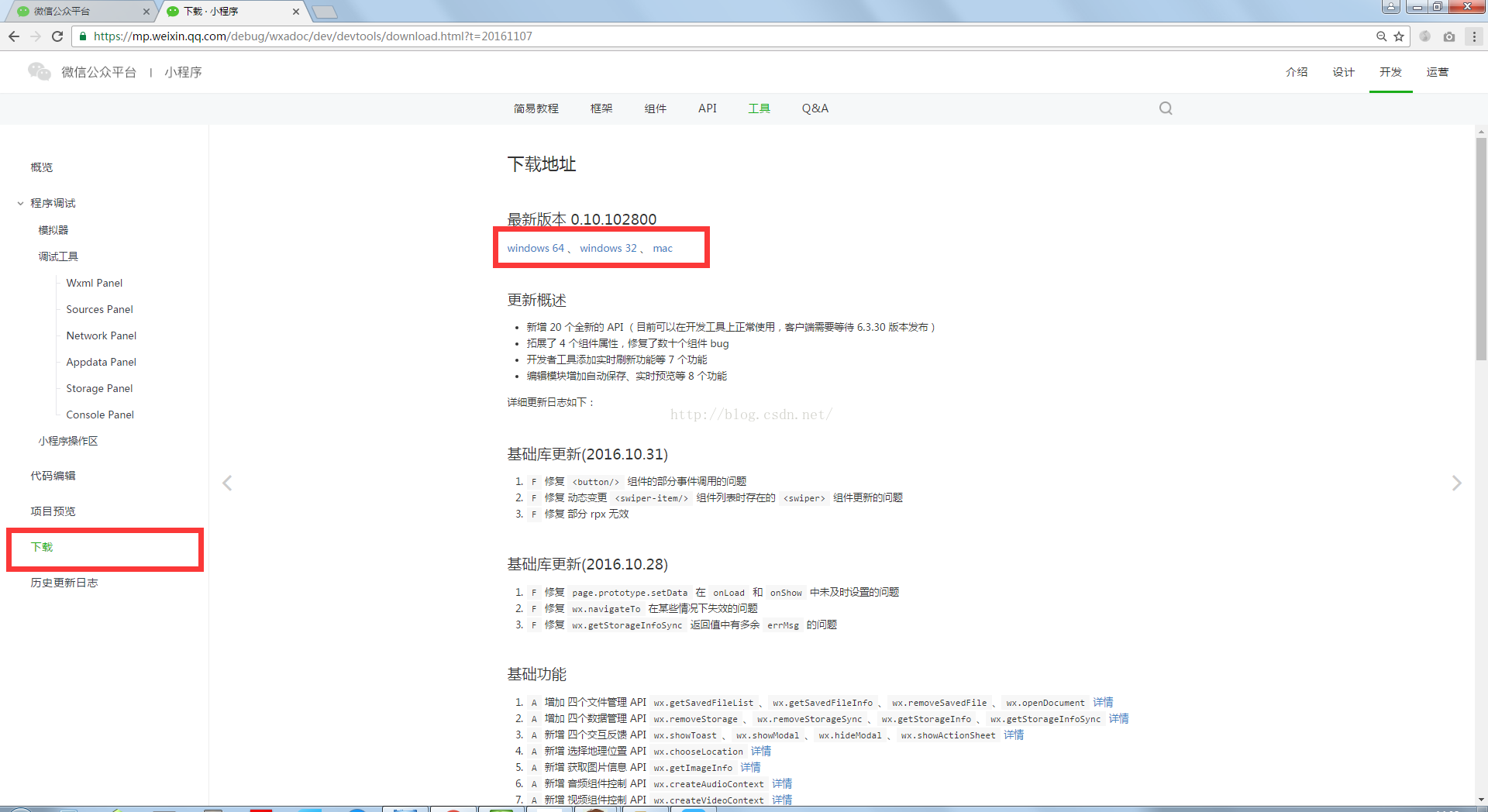Reload the page with refresh icon
This screenshot has height=812, width=1488.
(57, 36)
